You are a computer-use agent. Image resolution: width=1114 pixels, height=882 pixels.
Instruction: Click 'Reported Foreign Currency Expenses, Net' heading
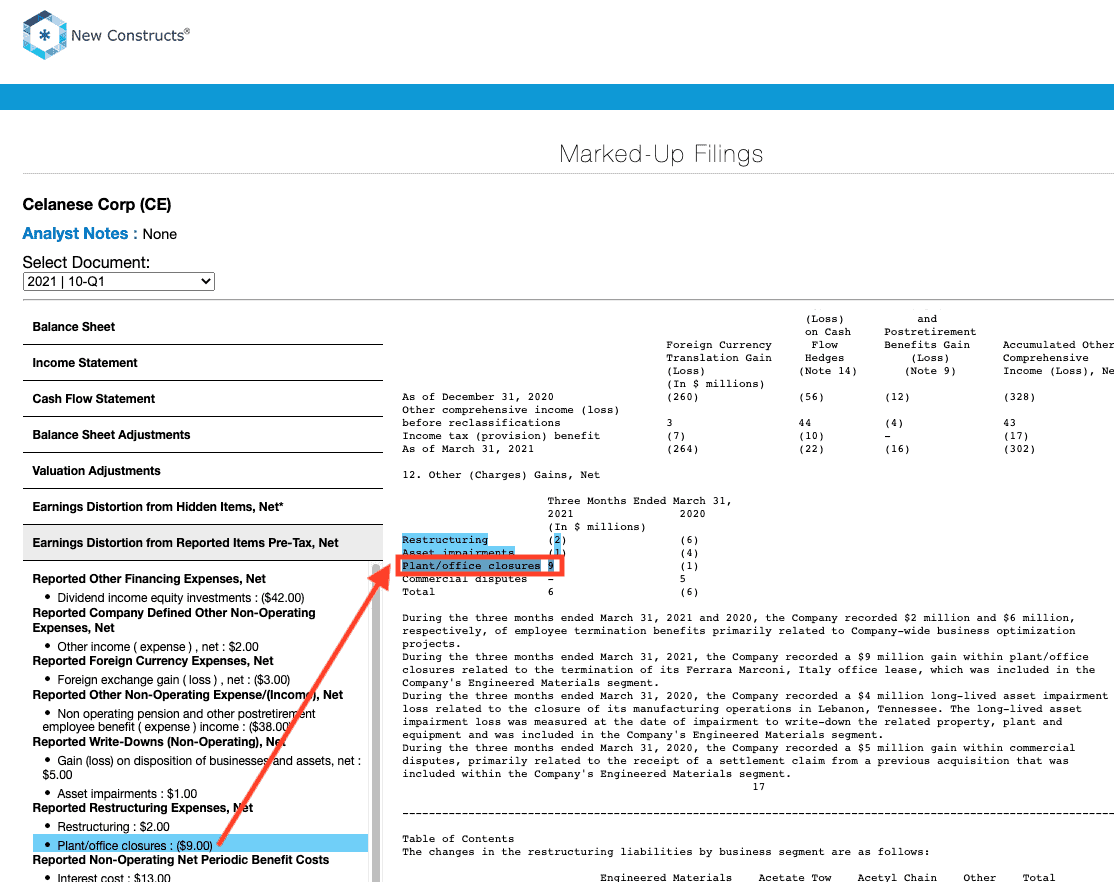153,661
